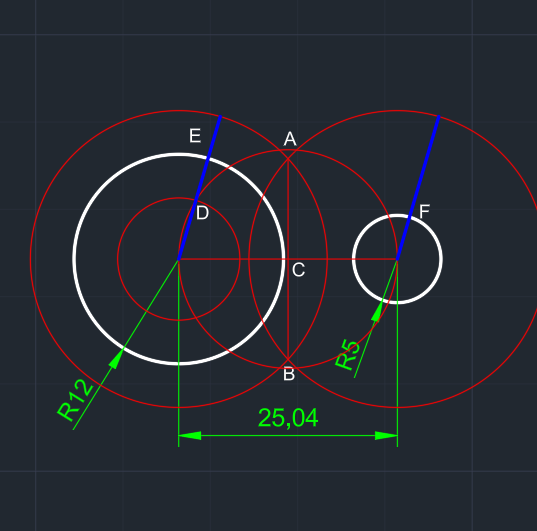This screenshot has height=531, width=537.
Task: Click the R5 radius dimension text
Action: coord(347,355)
